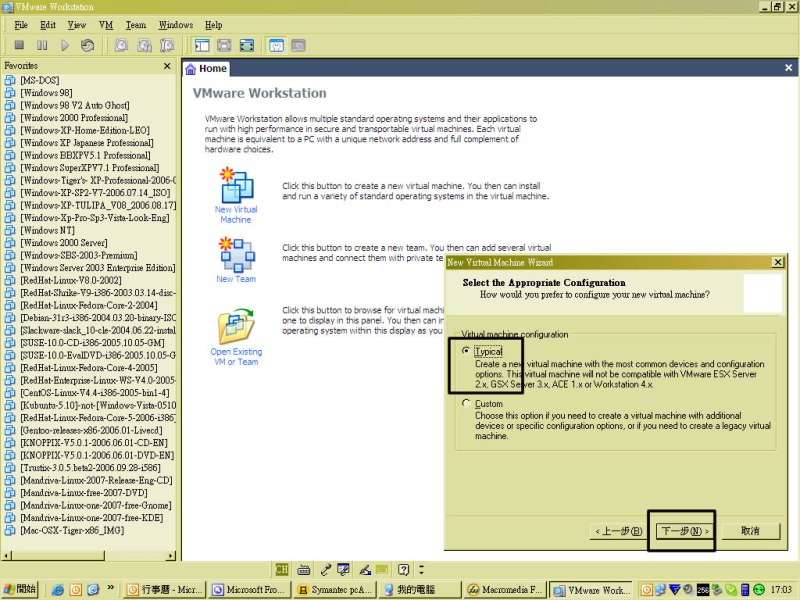Screen dimensions: 800x600
Task: Click the 取消 cancel button
Action: coord(750,531)
